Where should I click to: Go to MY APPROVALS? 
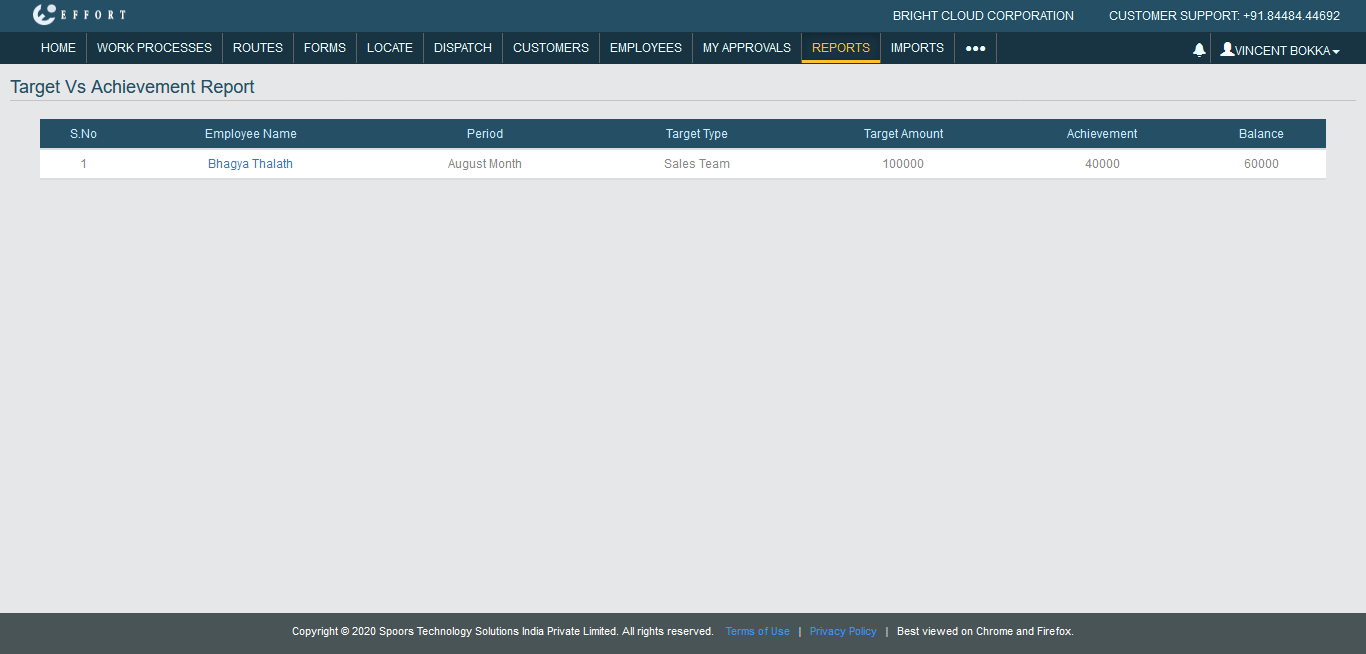pos(747,48)
